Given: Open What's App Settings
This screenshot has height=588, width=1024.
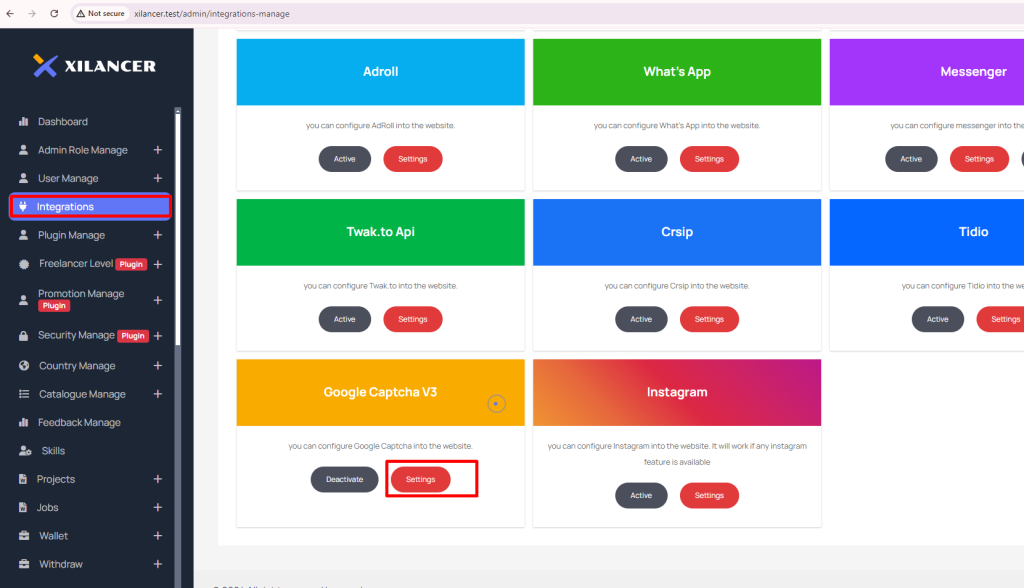Looking at the screenshot, I should (x=709, y=159).
